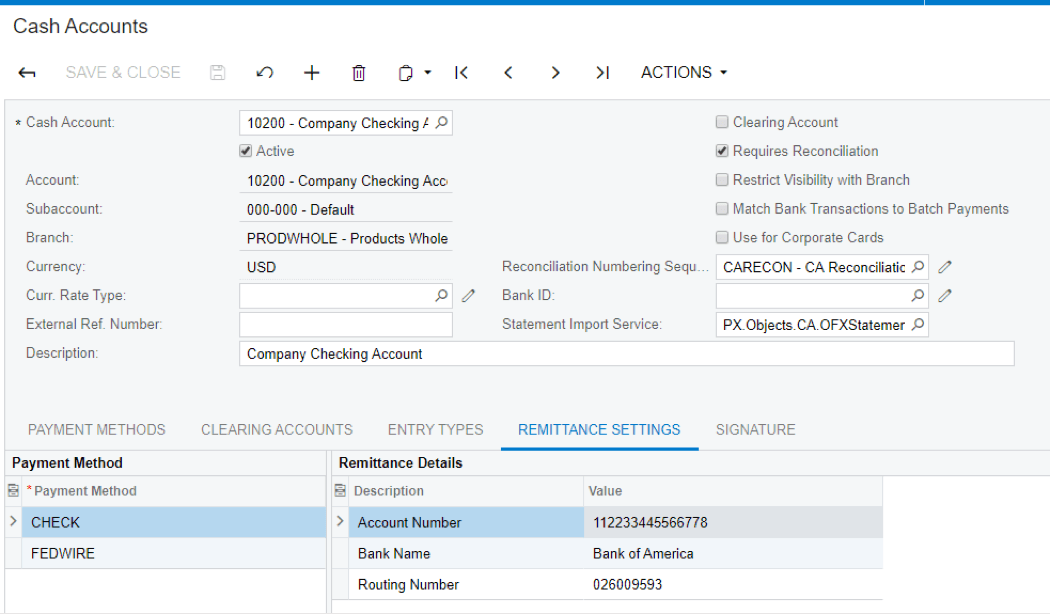
Task: Edit Reconciliation Numbering Sequence with the pencil icon
Action: [945, 266]
